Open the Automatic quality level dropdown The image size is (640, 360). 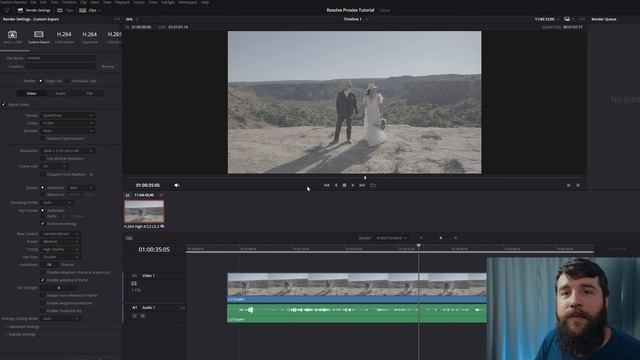tap(81, 188)
